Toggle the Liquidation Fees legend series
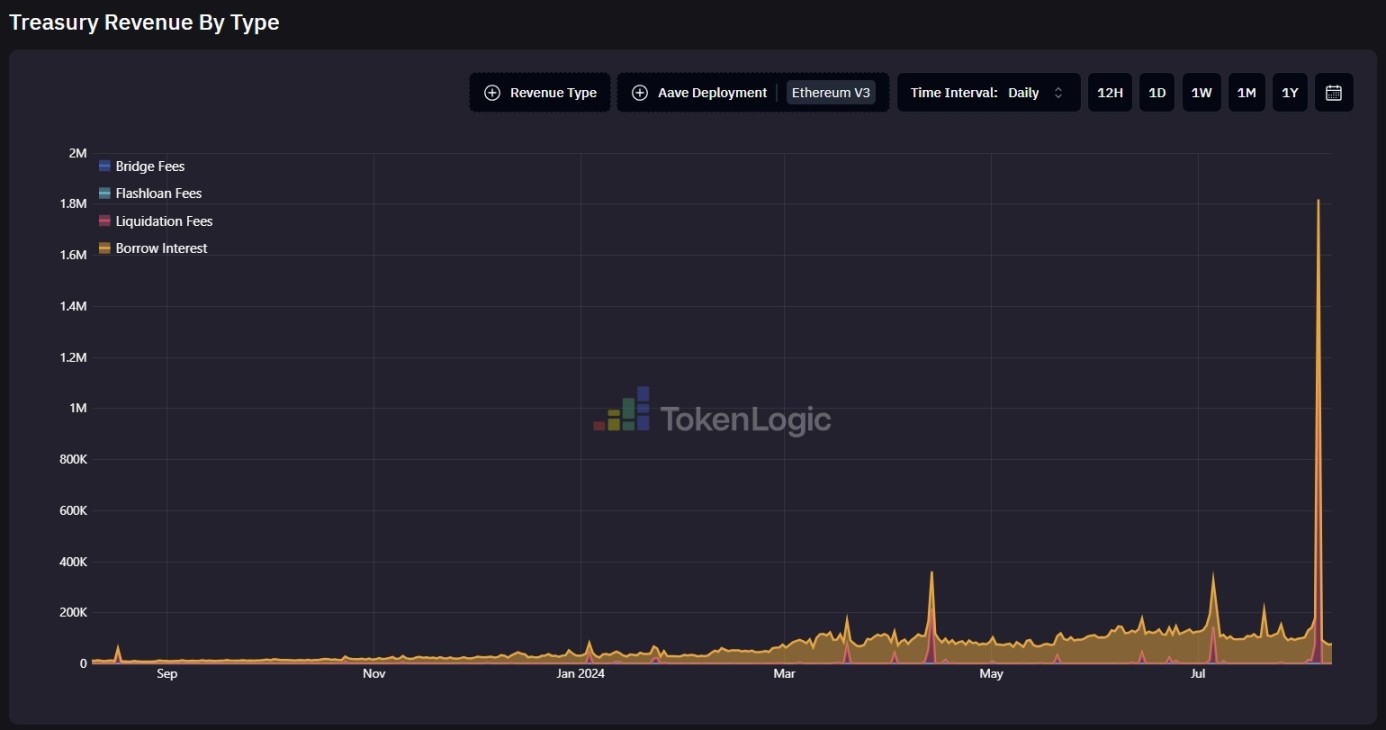 [156, 221]
